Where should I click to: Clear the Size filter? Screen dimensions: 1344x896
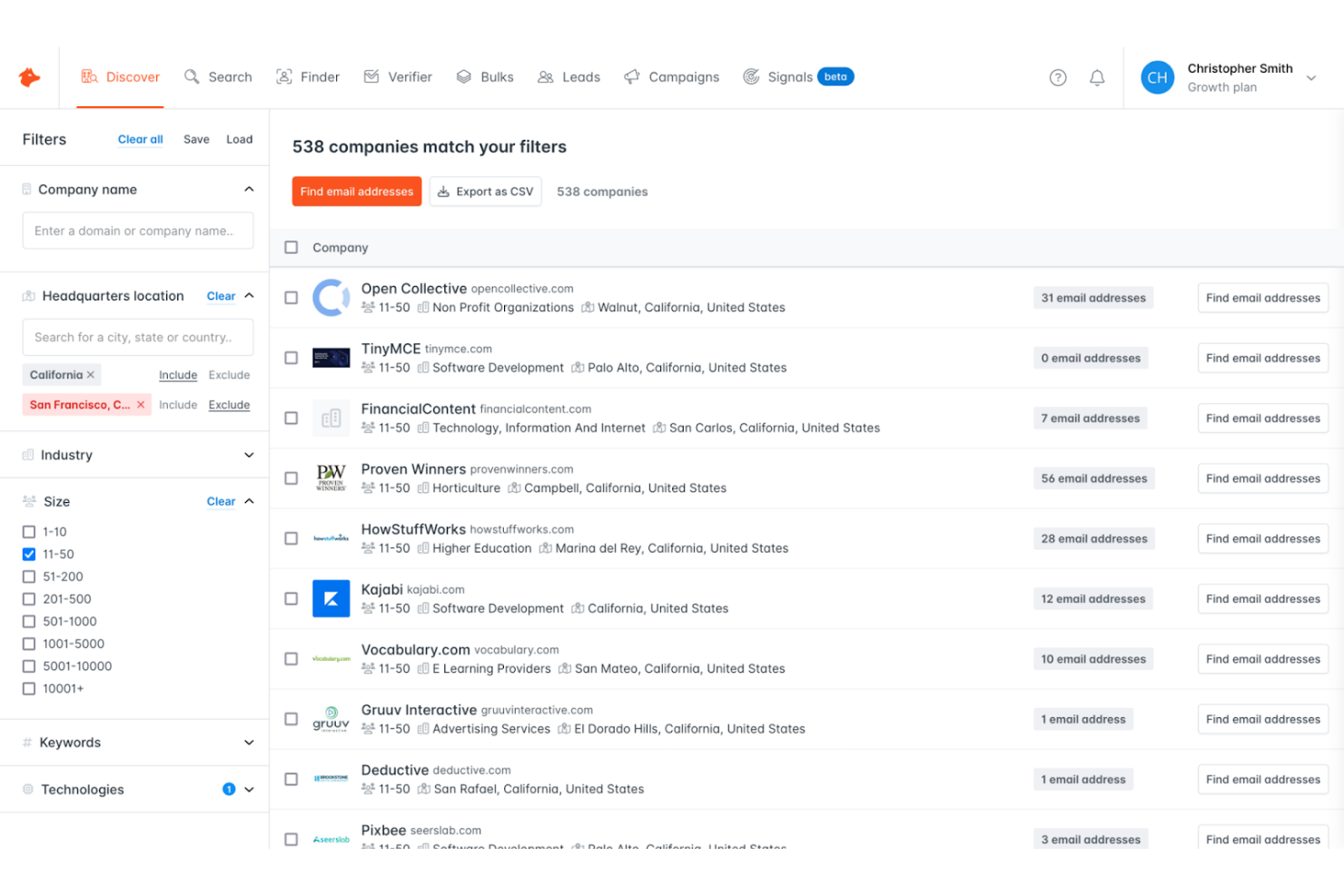pos(221,502)
